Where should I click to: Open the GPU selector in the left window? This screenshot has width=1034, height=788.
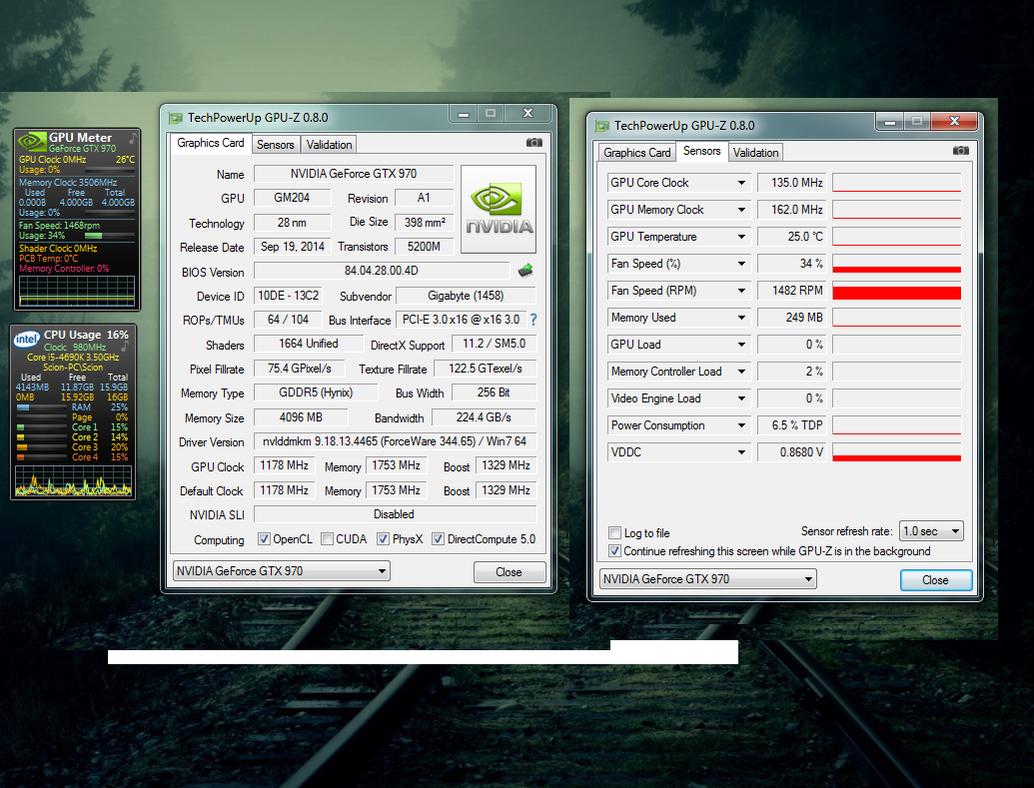[282, 571]
